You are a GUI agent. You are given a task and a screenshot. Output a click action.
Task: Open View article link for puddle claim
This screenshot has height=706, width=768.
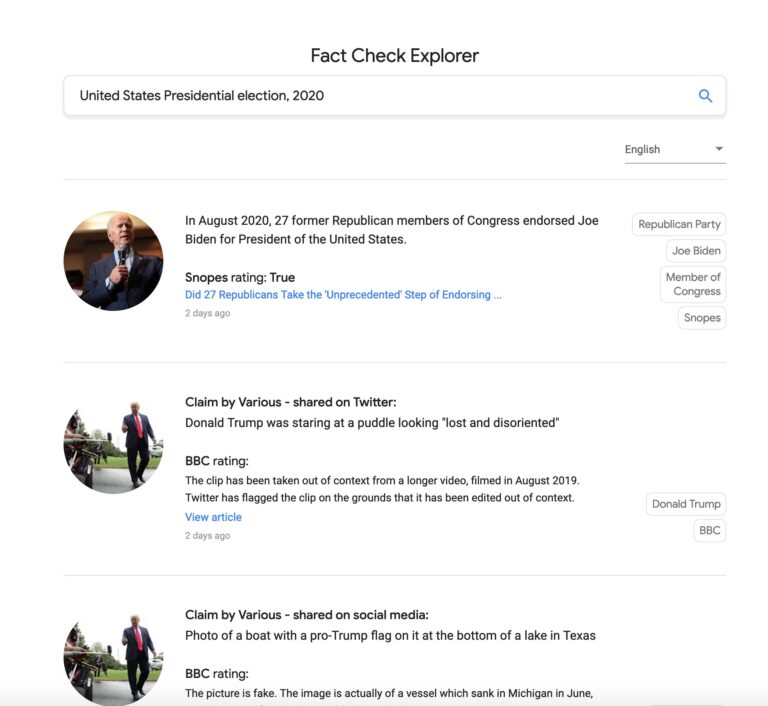(213, 517)
